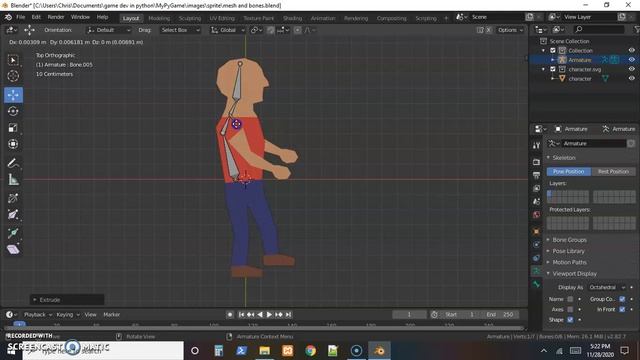This screenshot has width=640, height=360.
Task: Open the Playback menu in timeline
Action: [x=38, y=315]
